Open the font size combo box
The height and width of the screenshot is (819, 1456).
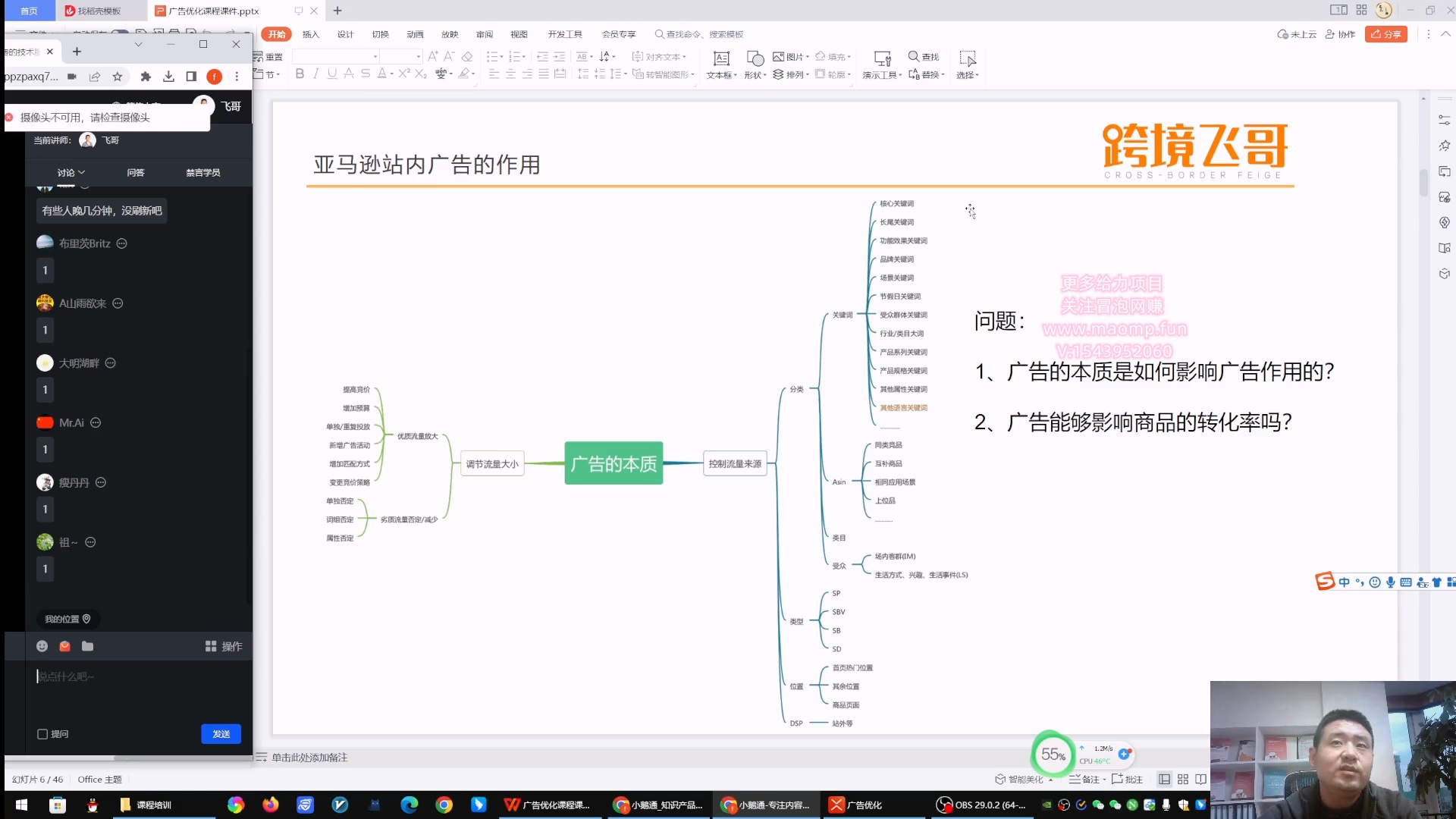[x=400, y=57]
